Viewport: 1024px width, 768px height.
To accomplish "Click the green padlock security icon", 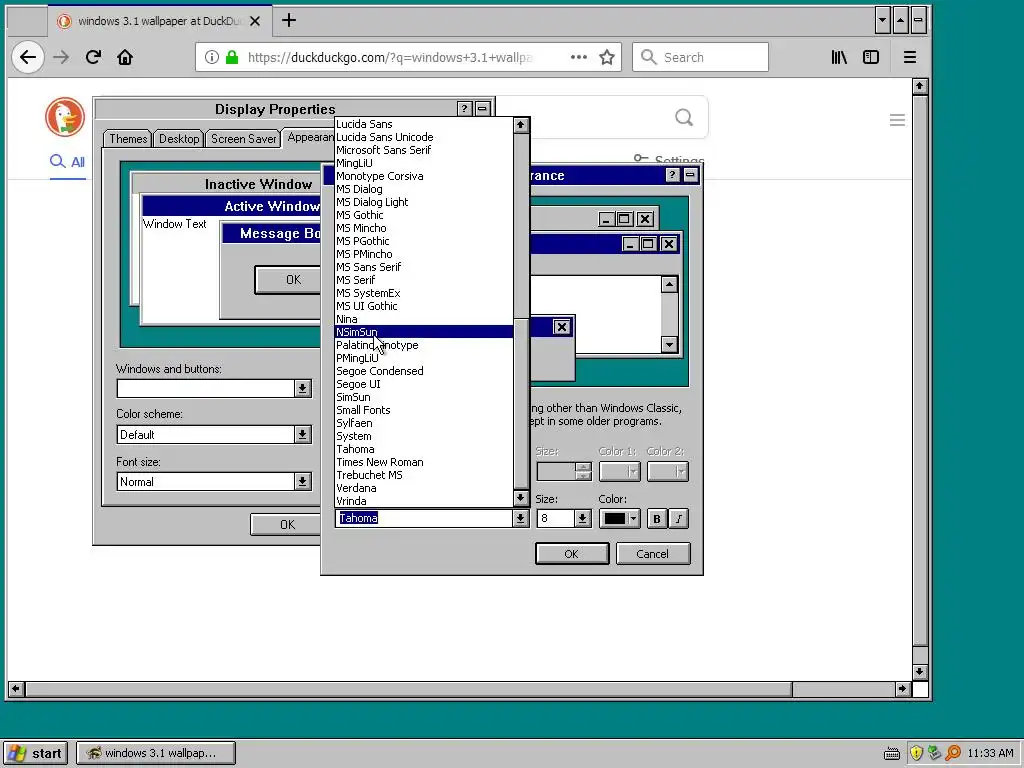I will point(232,57).
